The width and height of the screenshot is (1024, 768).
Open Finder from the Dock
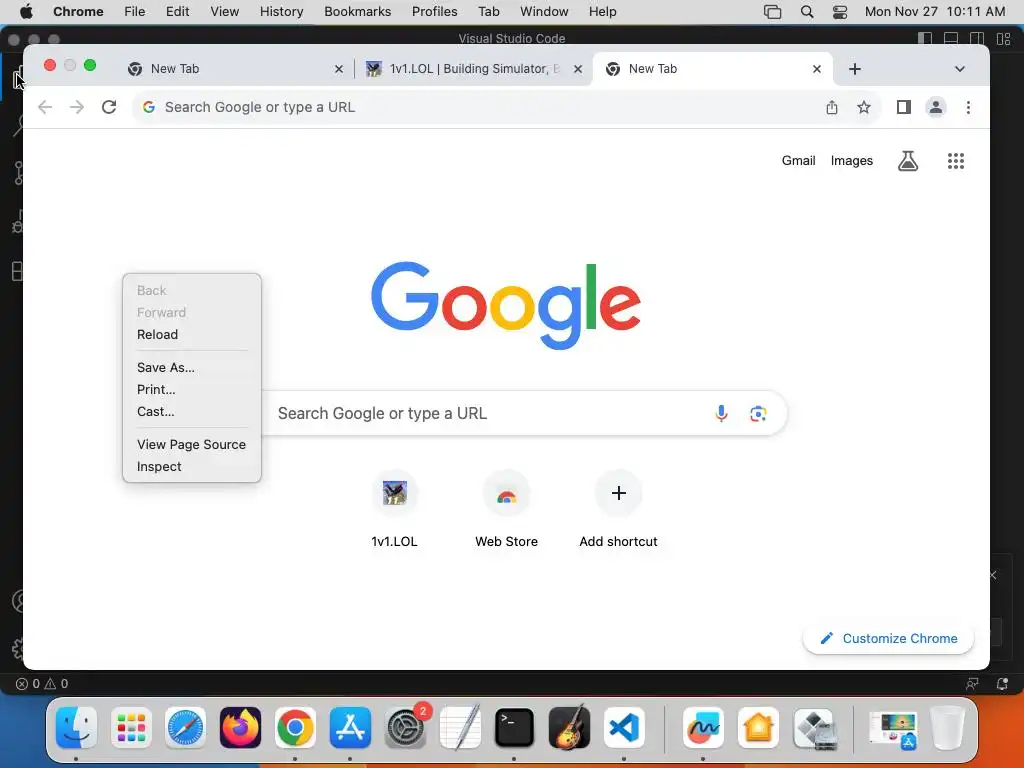pos(76,728)
